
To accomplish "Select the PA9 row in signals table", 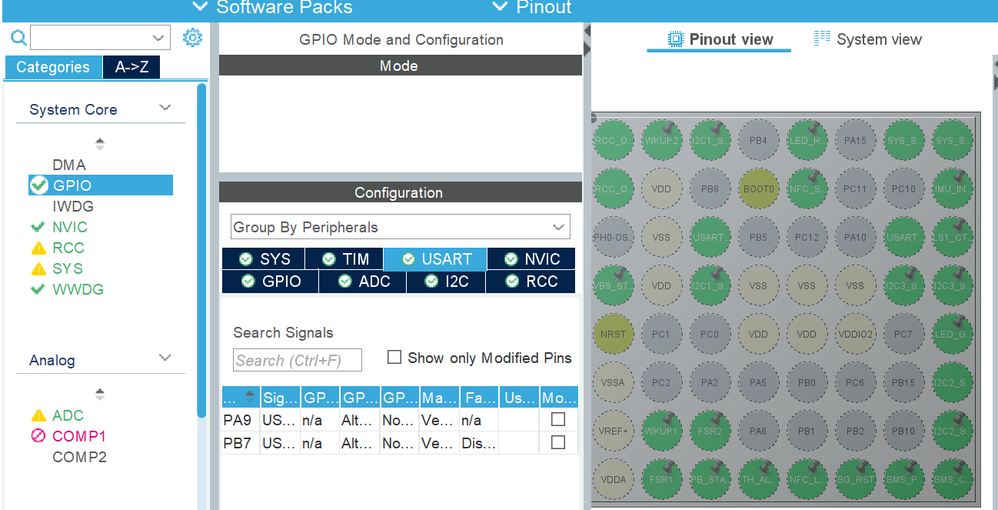I will coord(400,420).
